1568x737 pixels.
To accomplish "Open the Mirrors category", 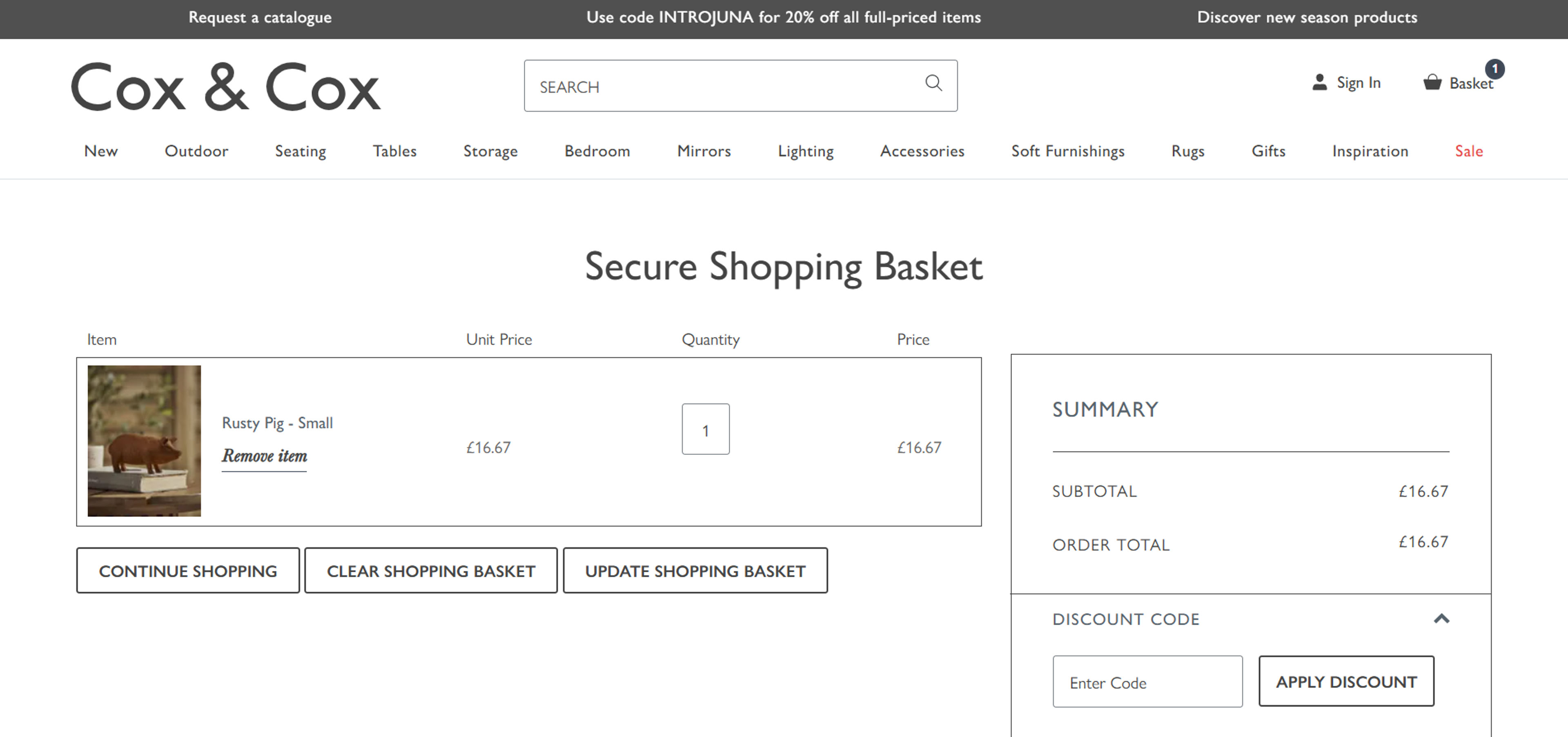I will click(x=704, y=151).
